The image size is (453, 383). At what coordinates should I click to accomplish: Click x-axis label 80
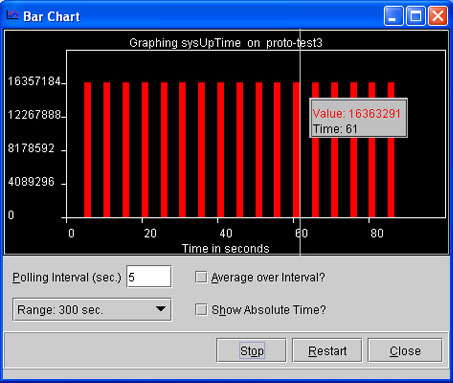[x=377, y=233]
